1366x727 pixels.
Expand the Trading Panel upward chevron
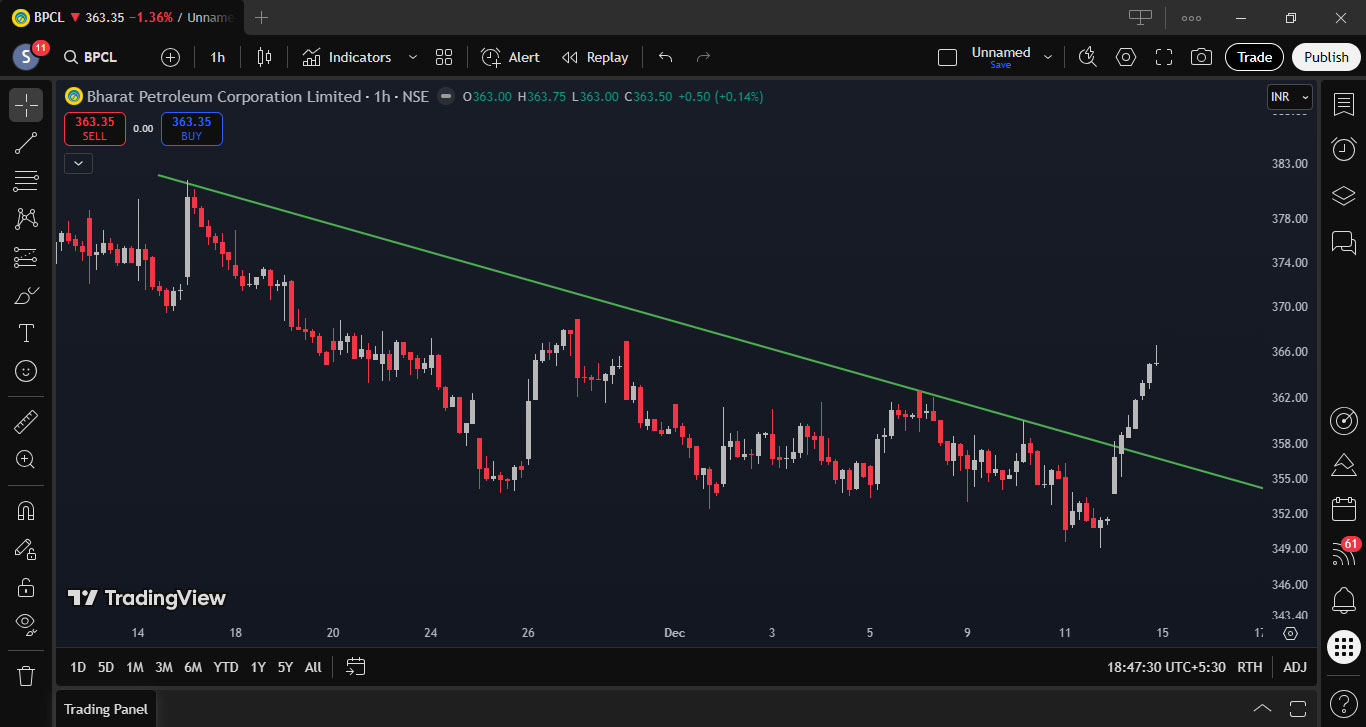click(x=1262, y=709)
